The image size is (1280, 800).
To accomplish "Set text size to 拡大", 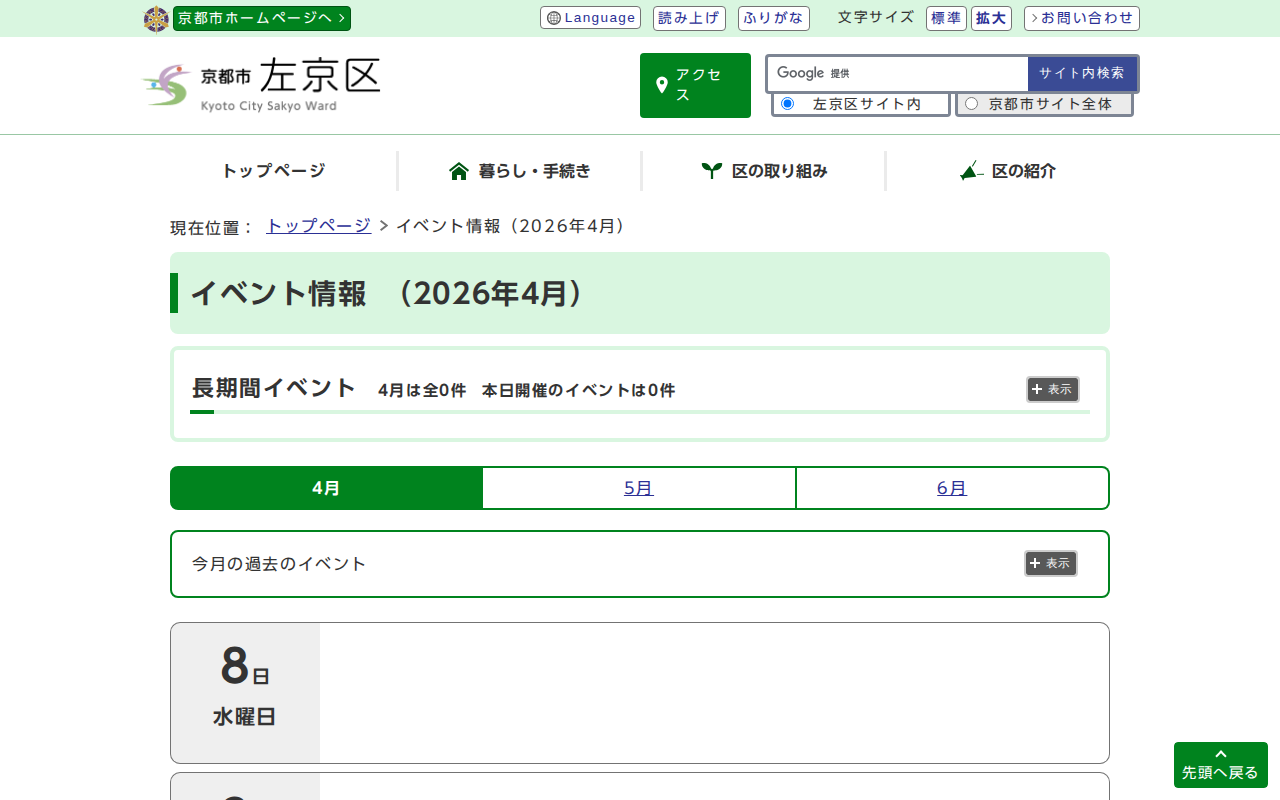I will (991, 18).
